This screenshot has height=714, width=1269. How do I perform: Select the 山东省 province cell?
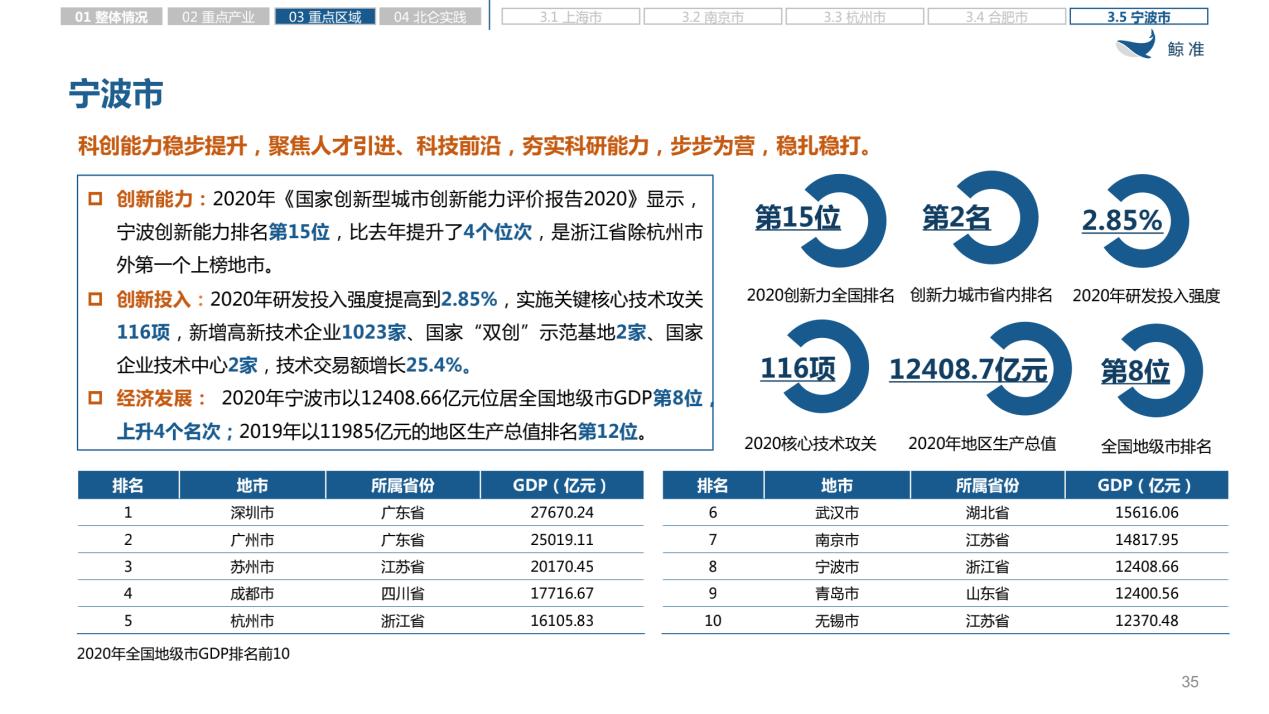click(x=987, y=594)
